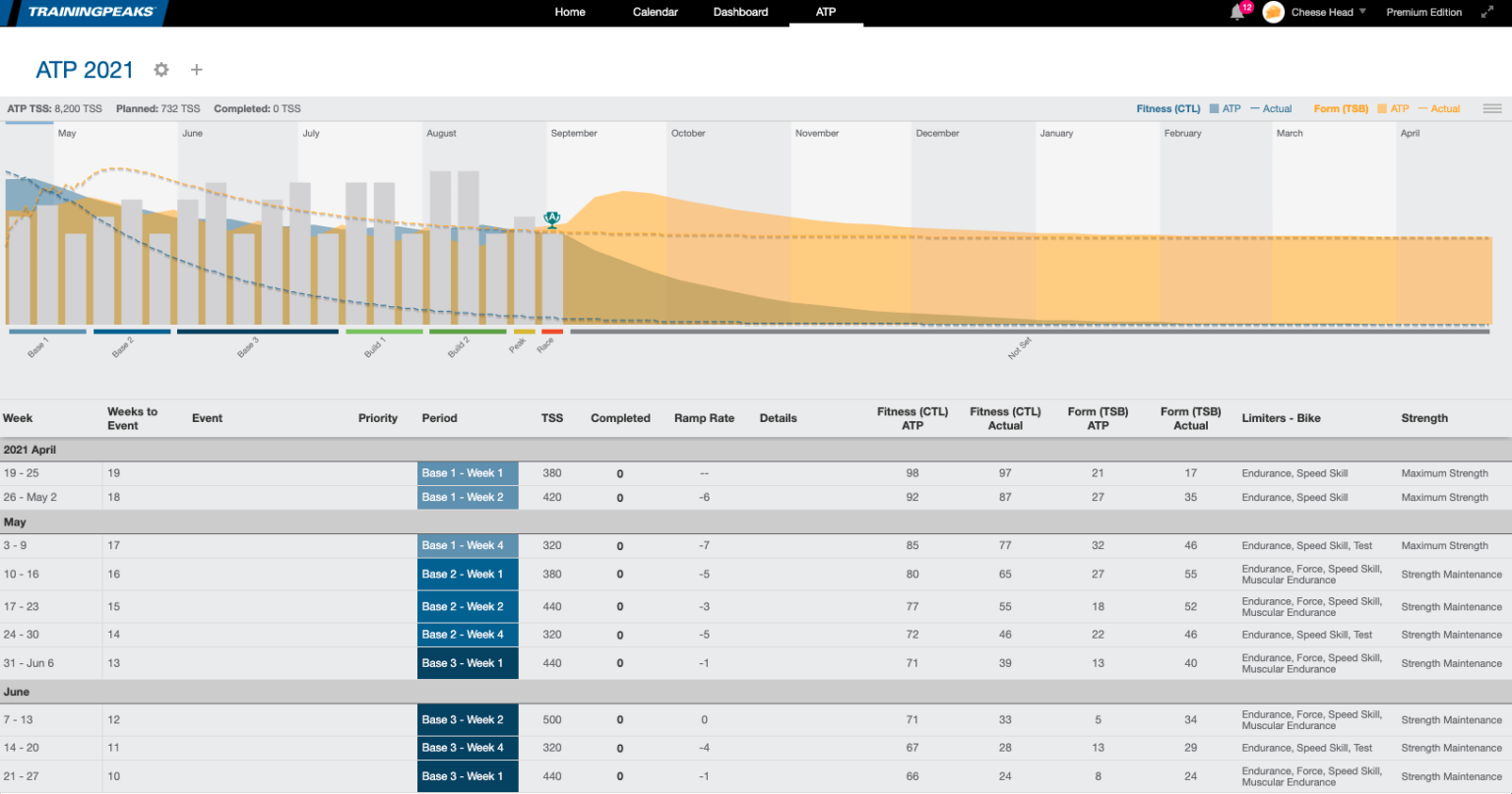Click the trophy race event marker on chart
Viewport: 1512px width, 794px height.
click(x=552, y=218)
